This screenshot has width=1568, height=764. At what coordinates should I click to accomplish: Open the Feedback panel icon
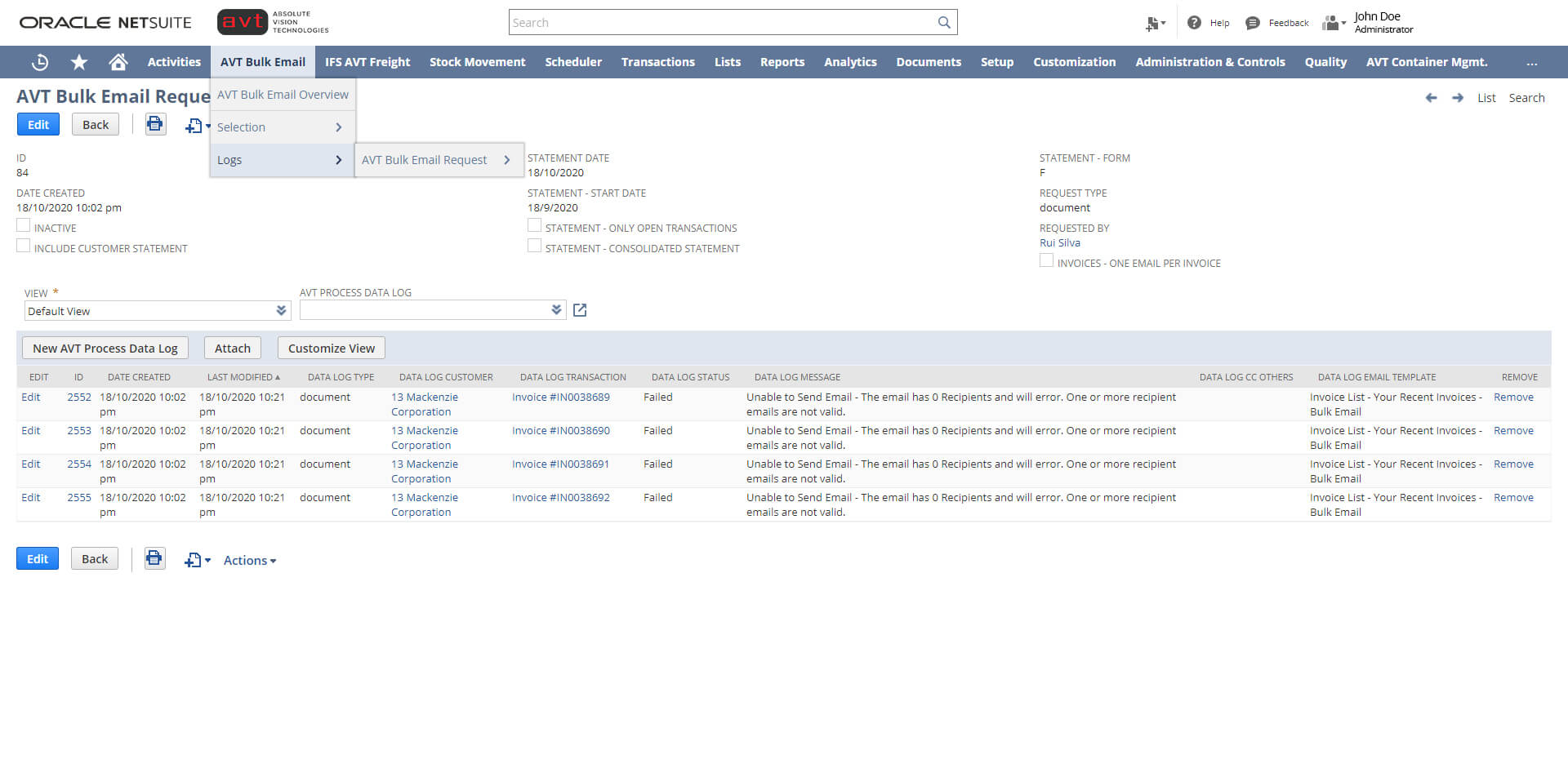click(x=1252, y=23)
